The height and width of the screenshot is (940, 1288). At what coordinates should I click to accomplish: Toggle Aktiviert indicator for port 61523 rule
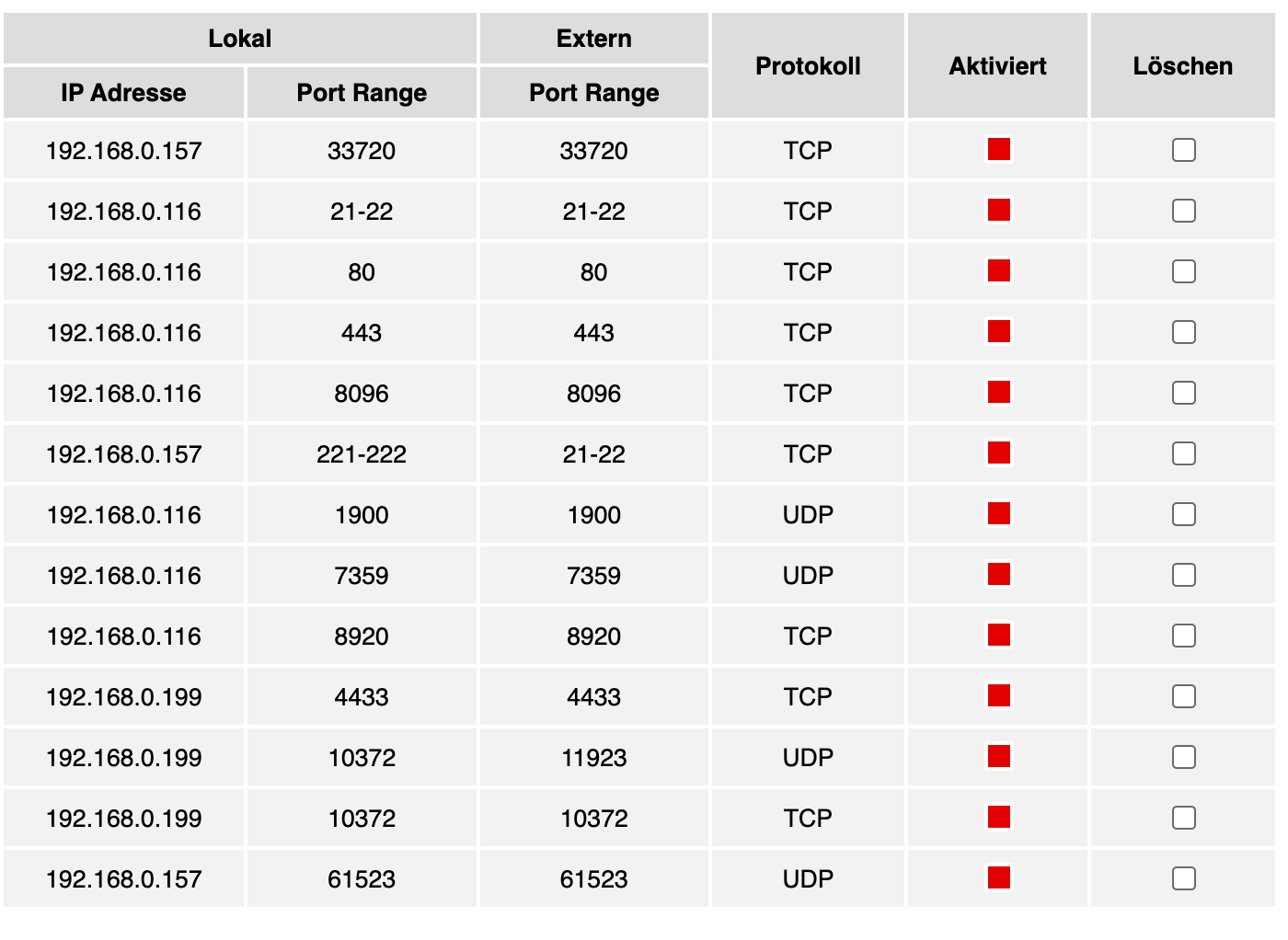click(x=998, y=877)
